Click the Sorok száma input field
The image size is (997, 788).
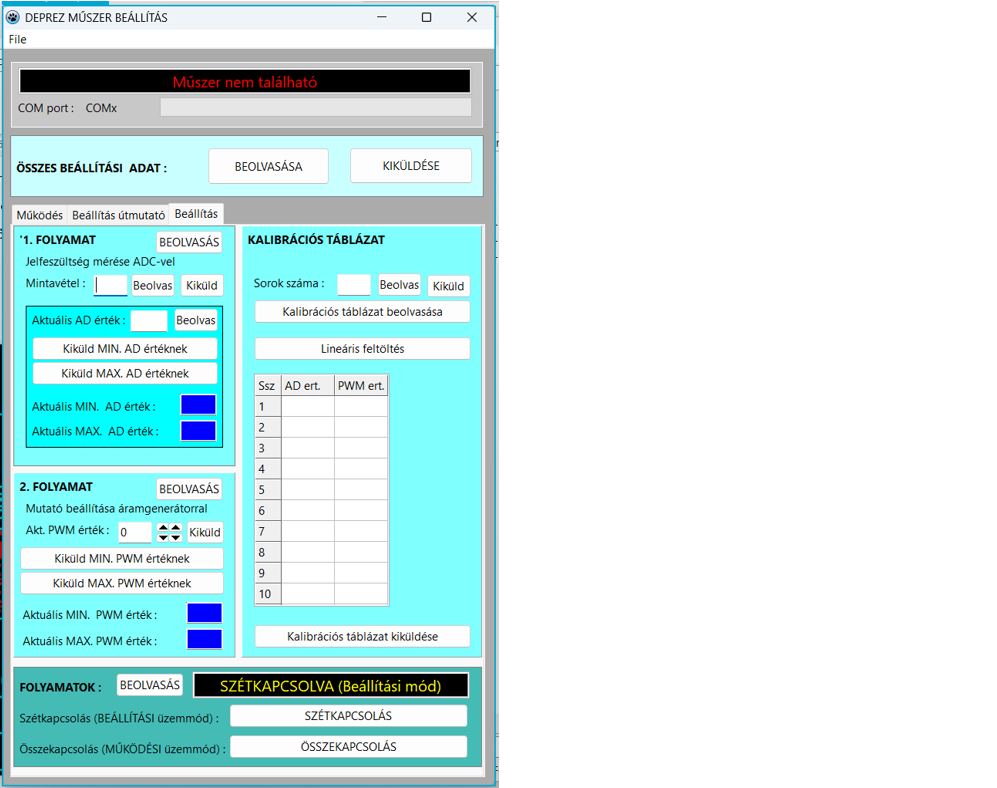pyautogui.click(x=353, y=285)
